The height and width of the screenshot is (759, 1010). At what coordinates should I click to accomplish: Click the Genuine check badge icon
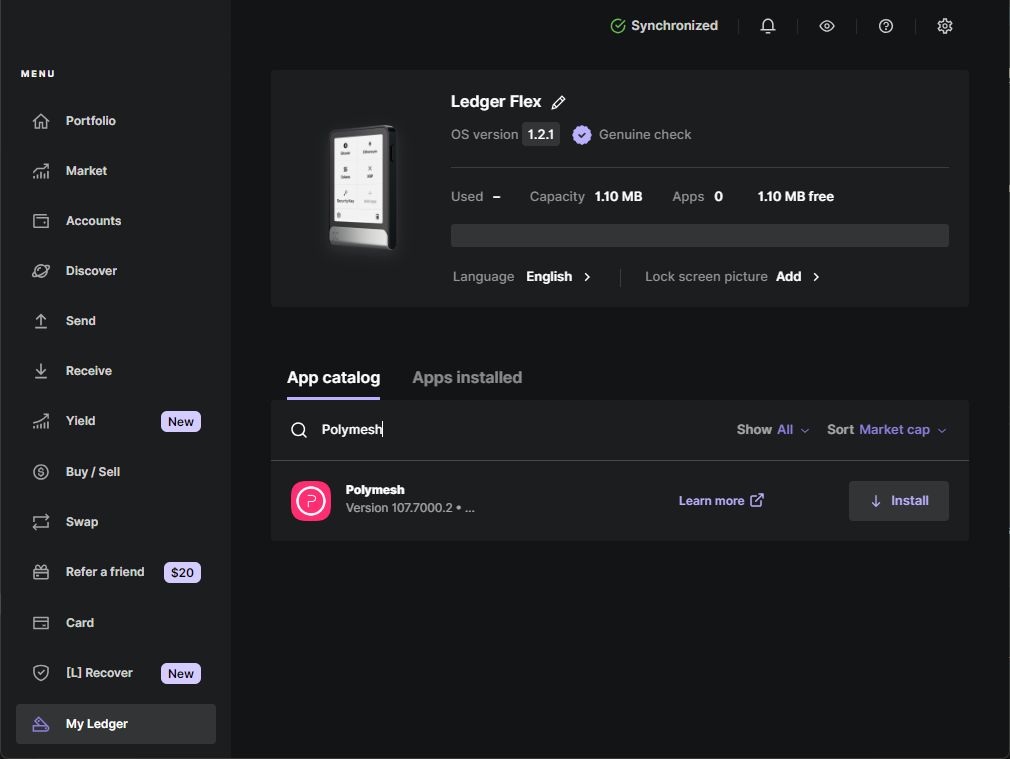pos(582,135)
